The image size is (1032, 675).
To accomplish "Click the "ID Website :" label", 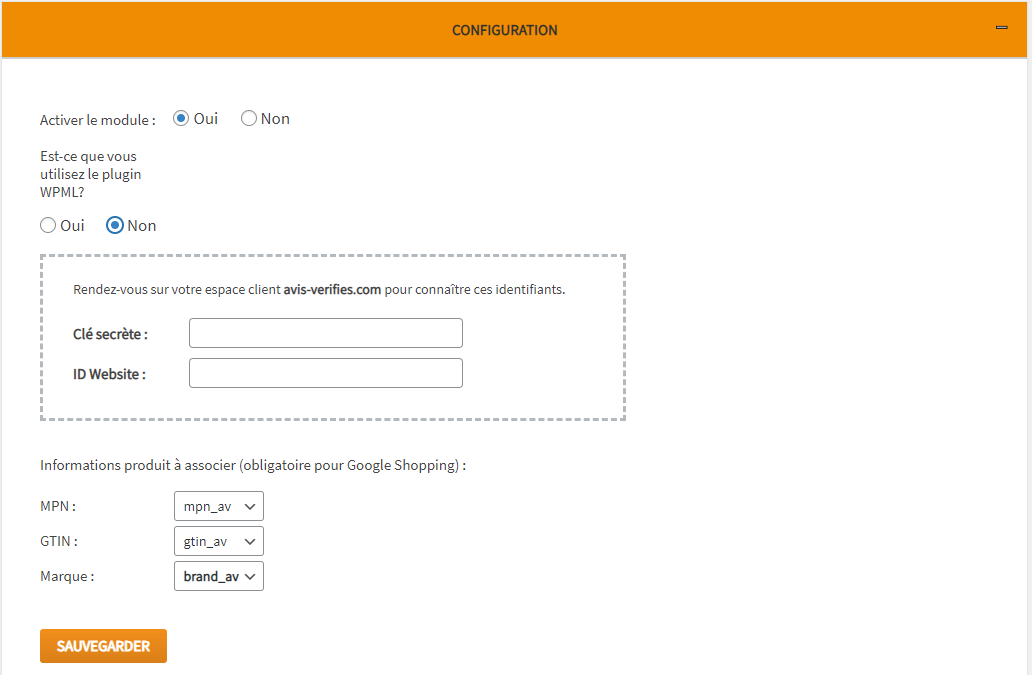I will [x=109, y=374].
